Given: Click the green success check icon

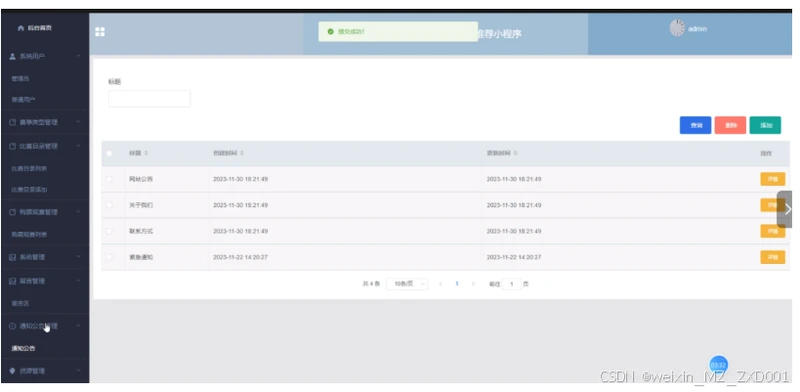Looking at the screenshot, I should pyautogui.click(x=330, y=32).
